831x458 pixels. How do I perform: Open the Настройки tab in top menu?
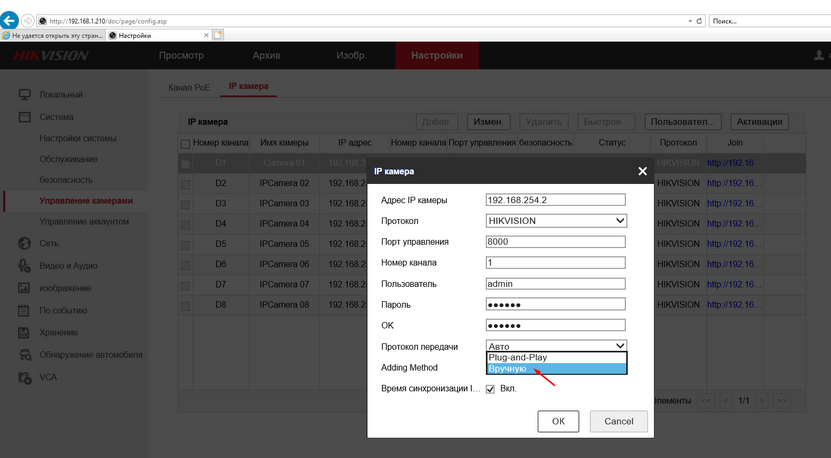click(437, 55)
